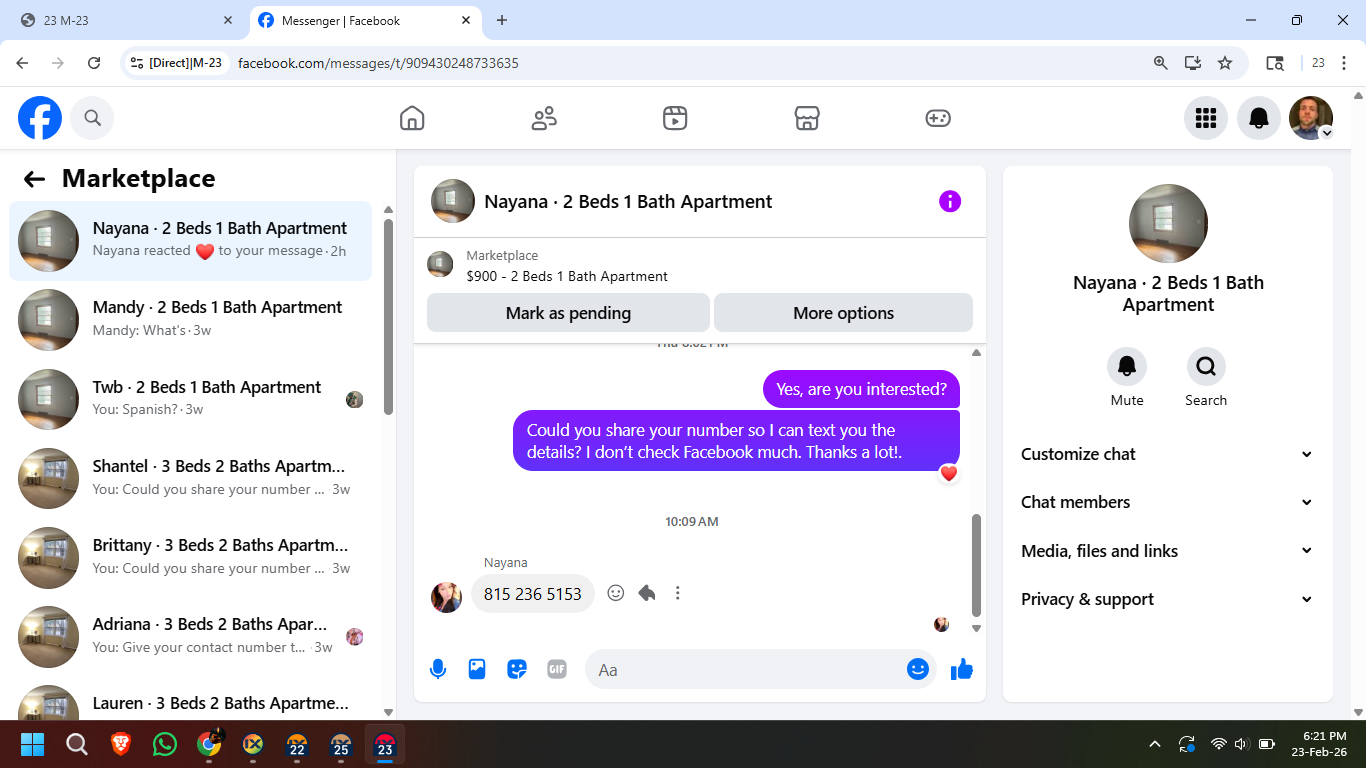This screenshot has width=1366, height=768.
Task: Reload the page in browser
Action: [94, 63]
